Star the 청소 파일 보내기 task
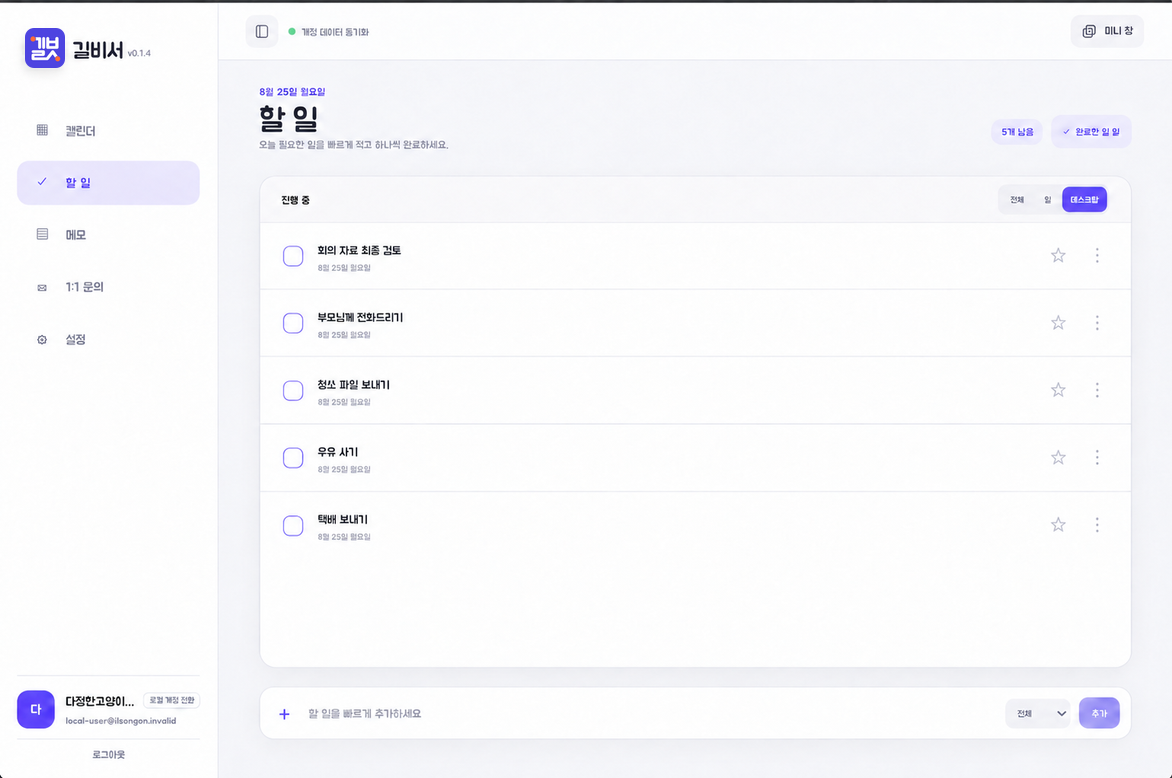The height and width of the screenshot is (778, 1172). click(1058, 390)
